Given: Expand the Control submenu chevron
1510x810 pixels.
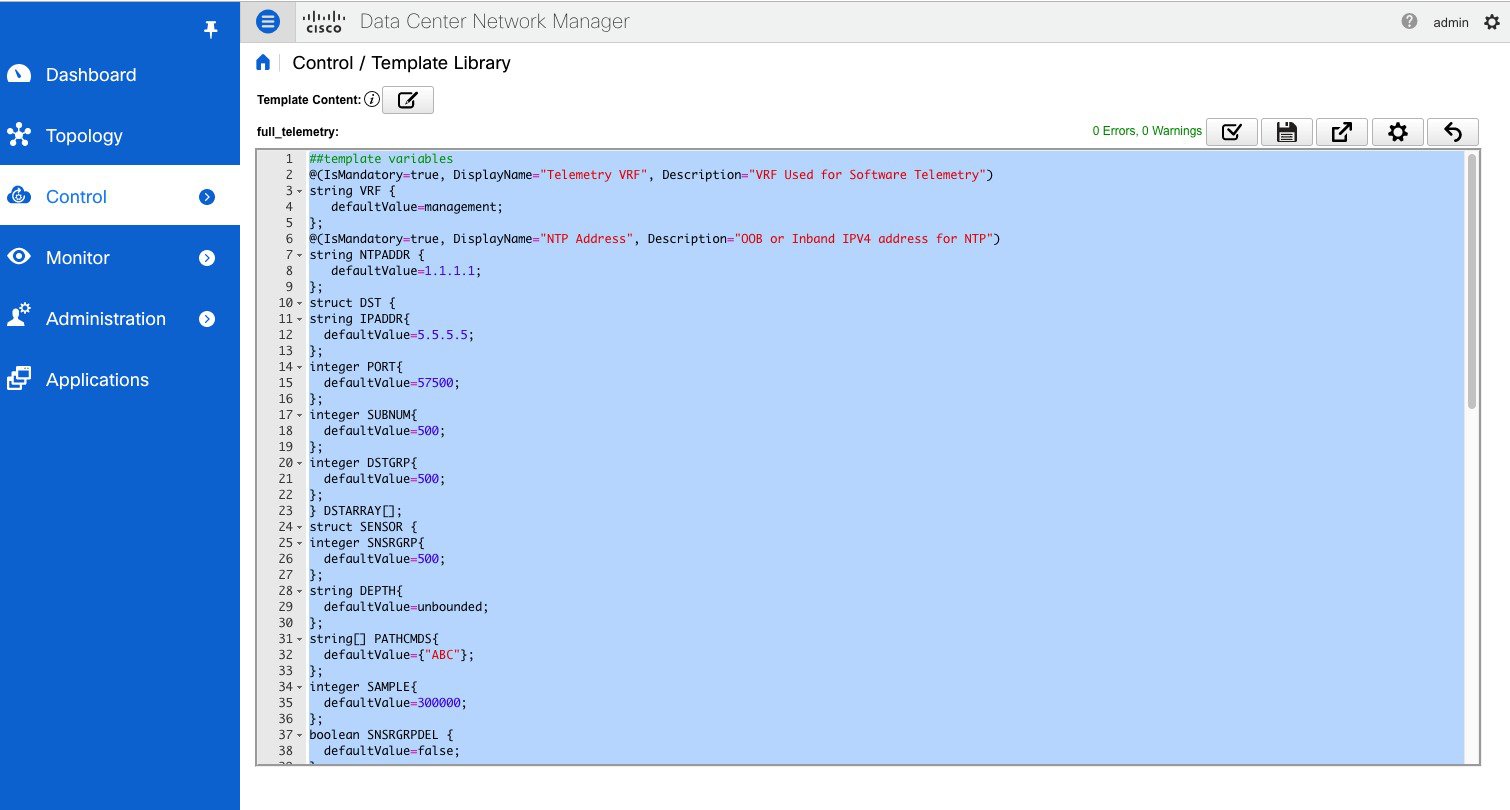Looking at the screenshot, I should coord(207,197).
